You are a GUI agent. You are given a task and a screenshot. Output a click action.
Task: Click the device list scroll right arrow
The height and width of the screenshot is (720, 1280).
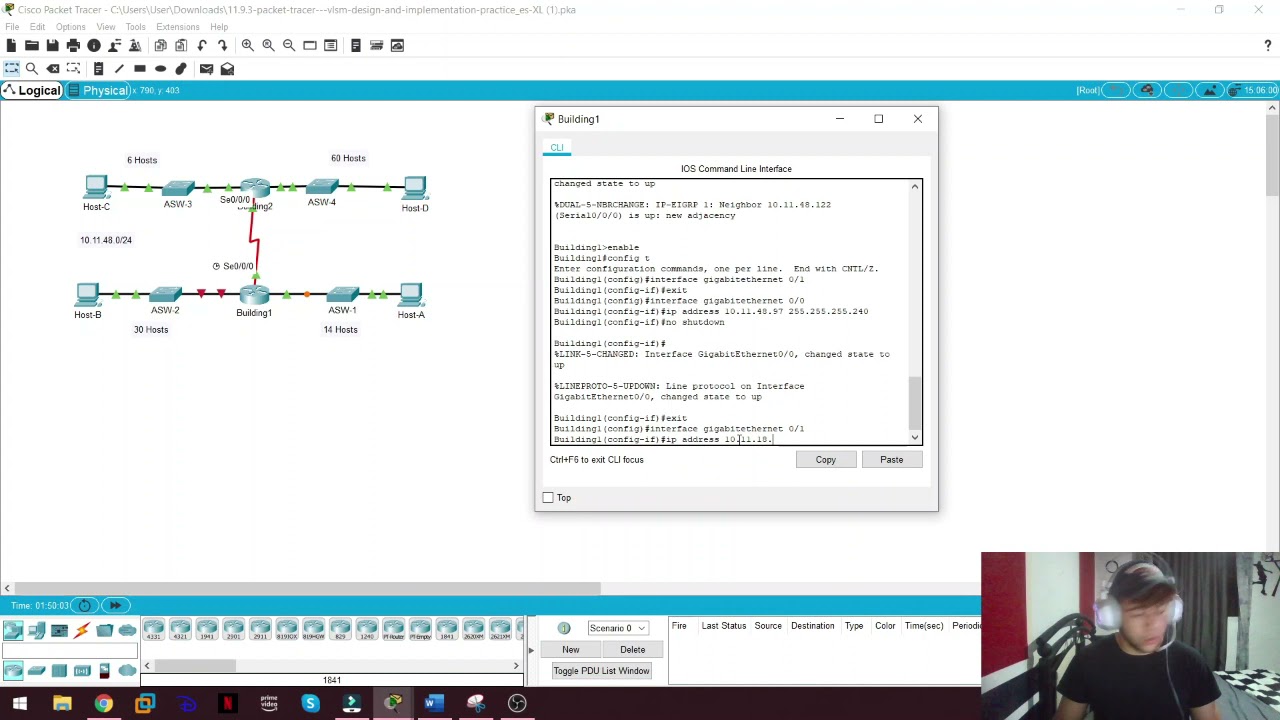point(516,666)
